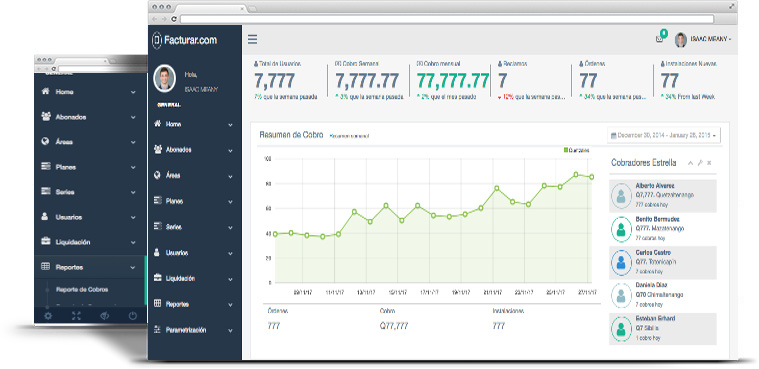The width and height of the screenshot is (759, 369).
Task: Click Esteban Erhard's green avatar icon
Action: [620, 329]
